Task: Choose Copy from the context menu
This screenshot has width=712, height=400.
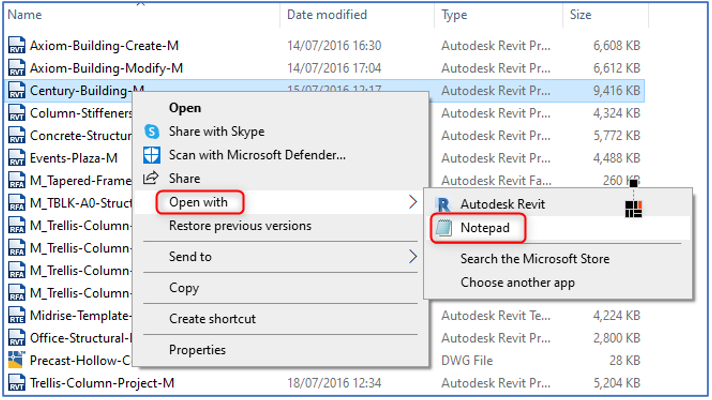Action: point(184,288)
